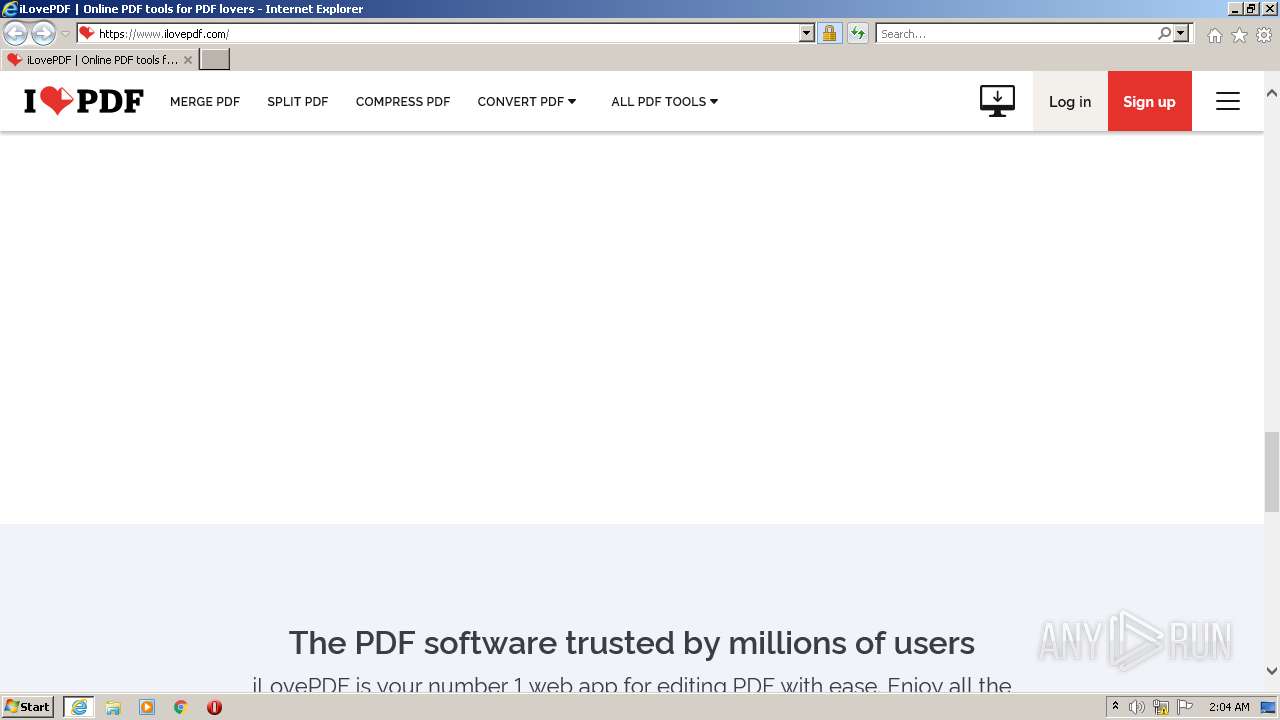Open recent pages dropdown next to forward arrow

(x=66, y=33)
